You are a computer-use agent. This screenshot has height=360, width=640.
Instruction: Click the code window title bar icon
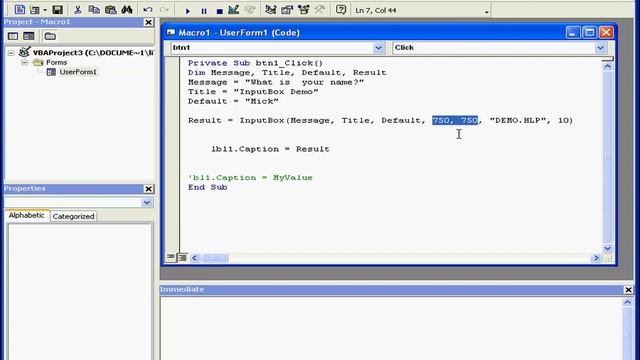point(171,32)
